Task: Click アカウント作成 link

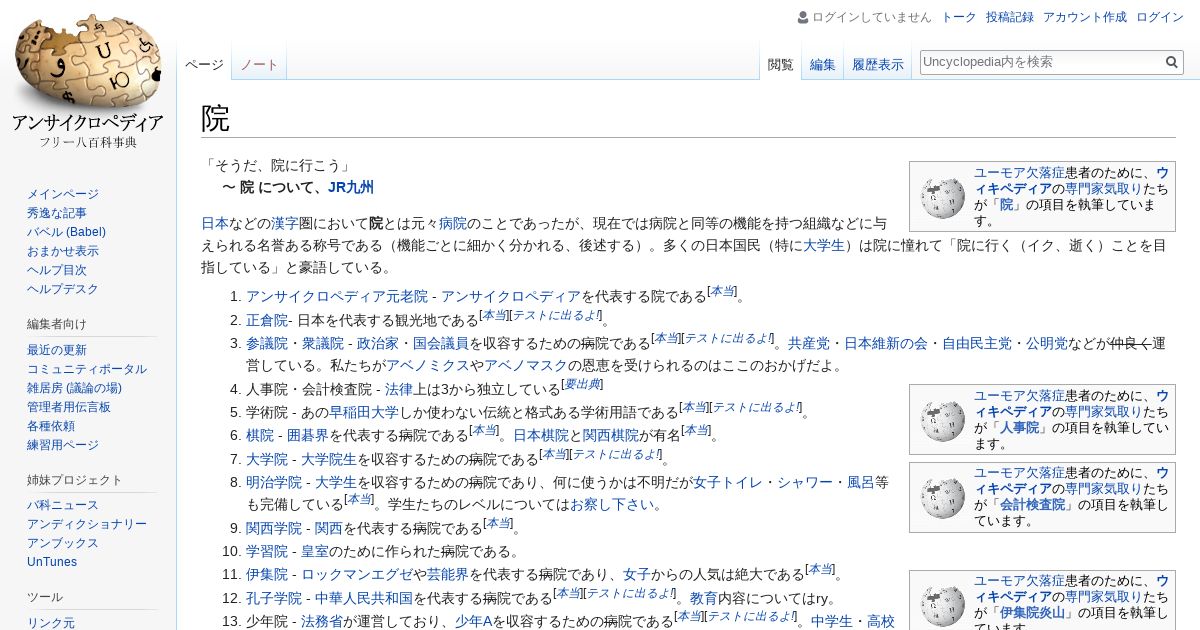Action: click(1085, 17)
